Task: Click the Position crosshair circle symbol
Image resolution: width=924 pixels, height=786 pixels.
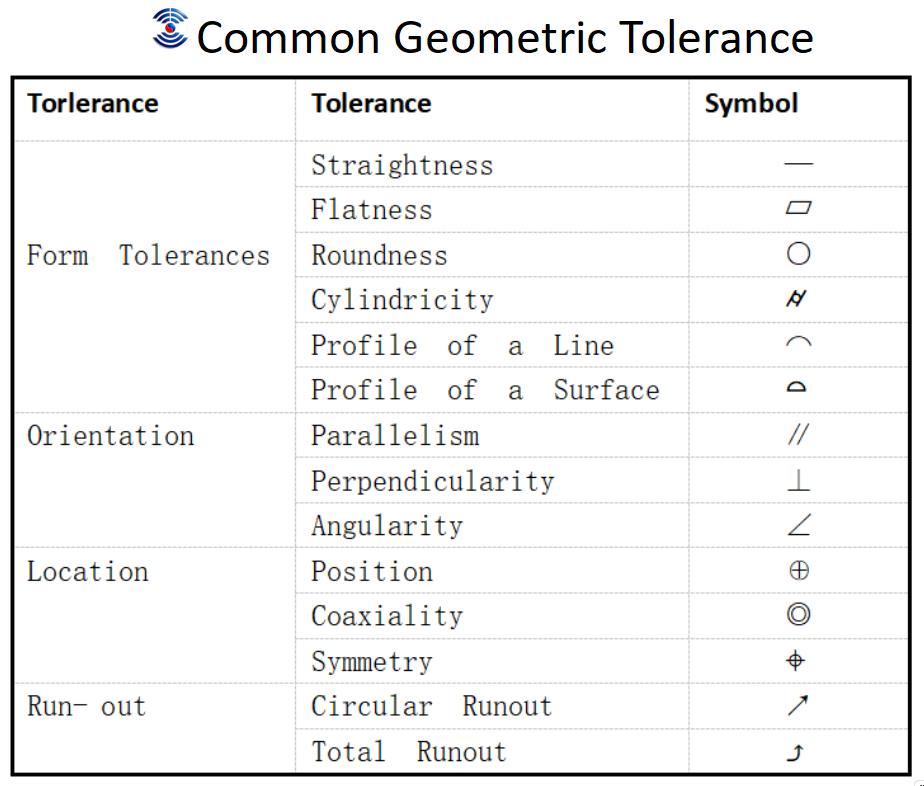Action: [799, 570]
